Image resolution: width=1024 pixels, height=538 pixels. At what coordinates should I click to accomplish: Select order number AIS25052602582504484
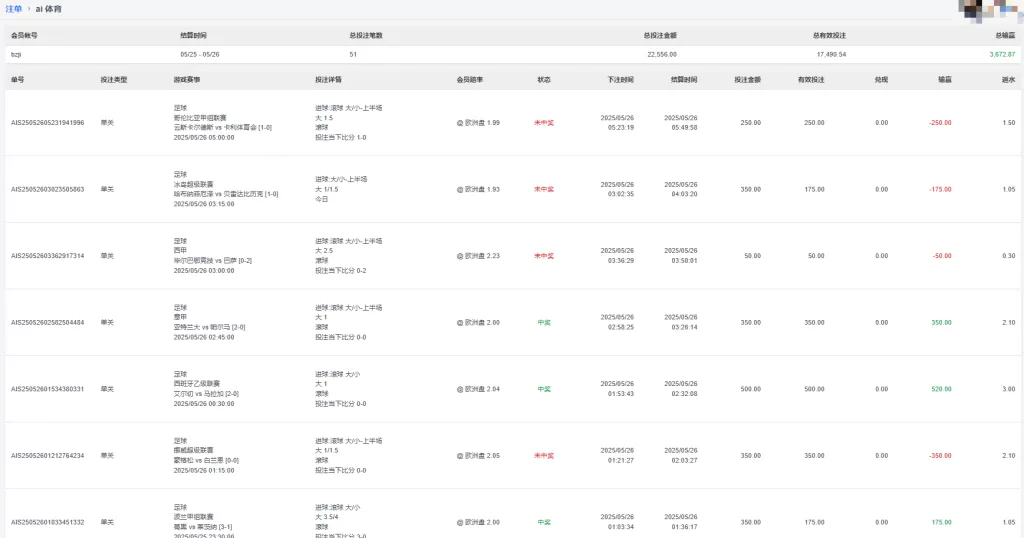[x=48, y=323]
